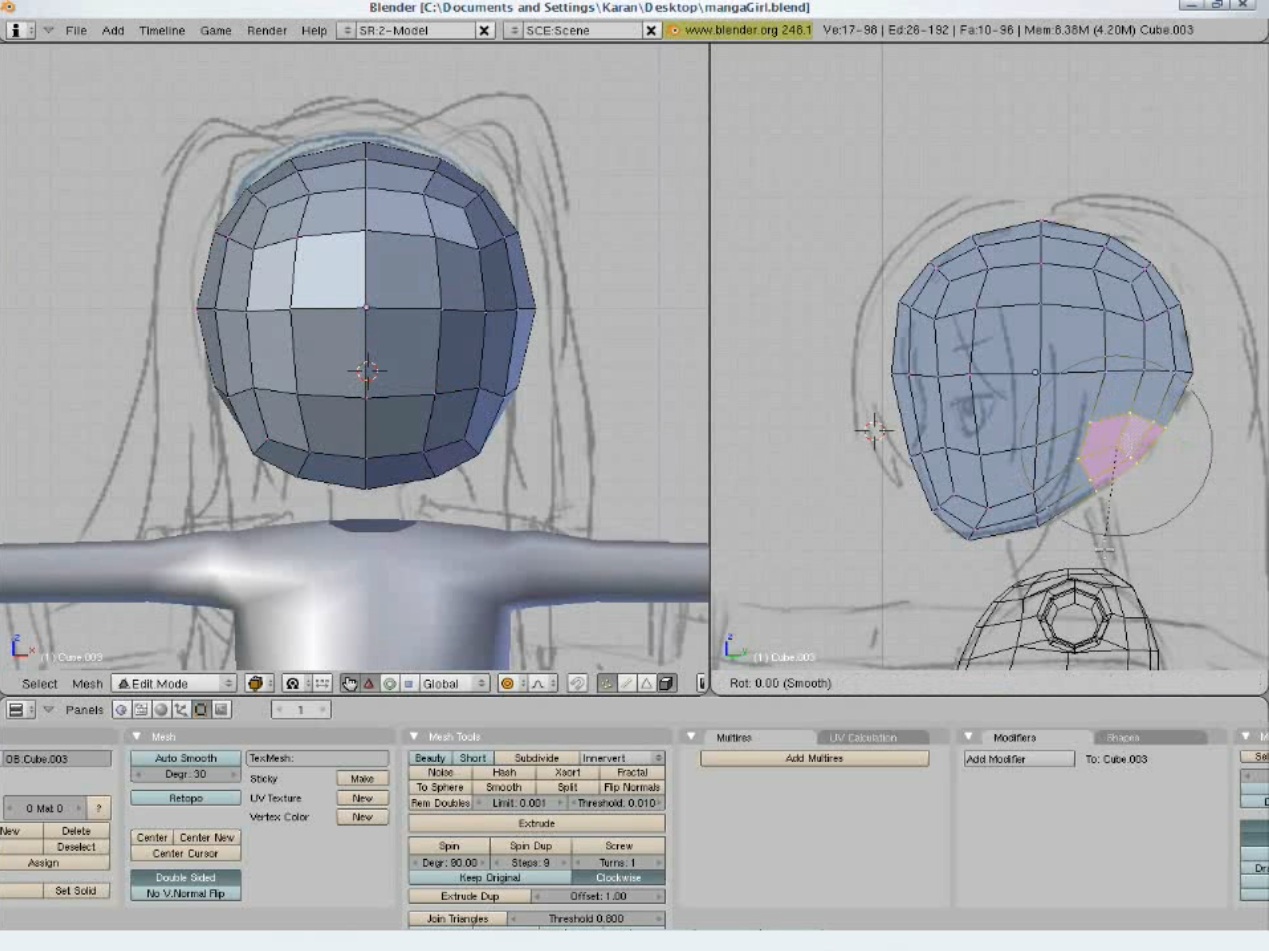The height and width of the screenshot is (951, 1269).
Task: Select the rotate manipulator ring icon
Action: tap(390, 683)
